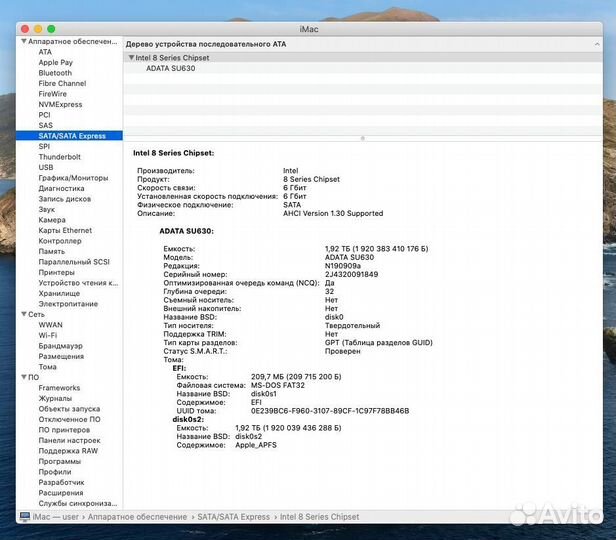Collapse the Сеть section
The height and width of the screenshot is (540, 616).
[x=24, y=314]
